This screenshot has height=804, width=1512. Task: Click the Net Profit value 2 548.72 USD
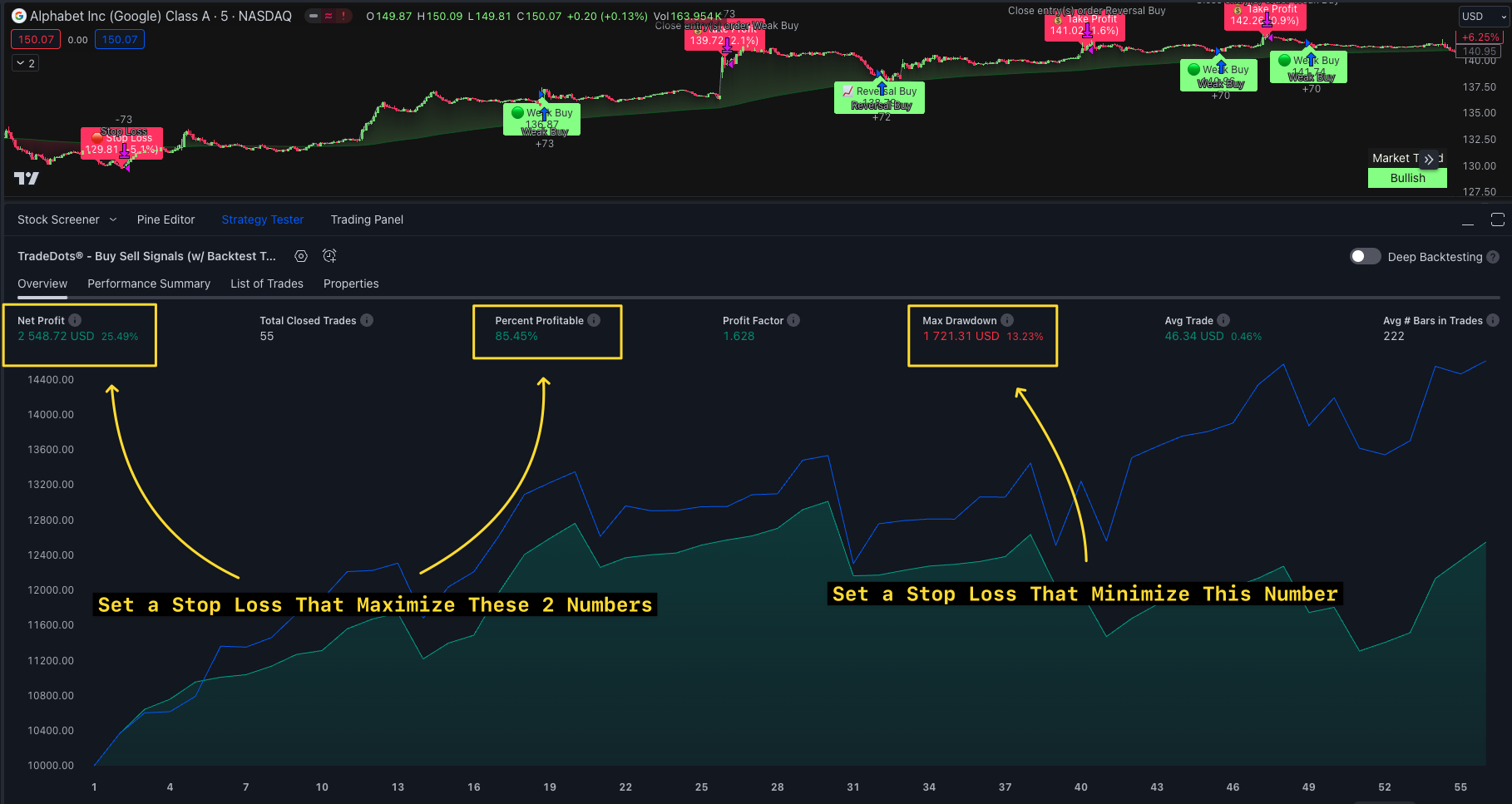click(x=56, y=336)
